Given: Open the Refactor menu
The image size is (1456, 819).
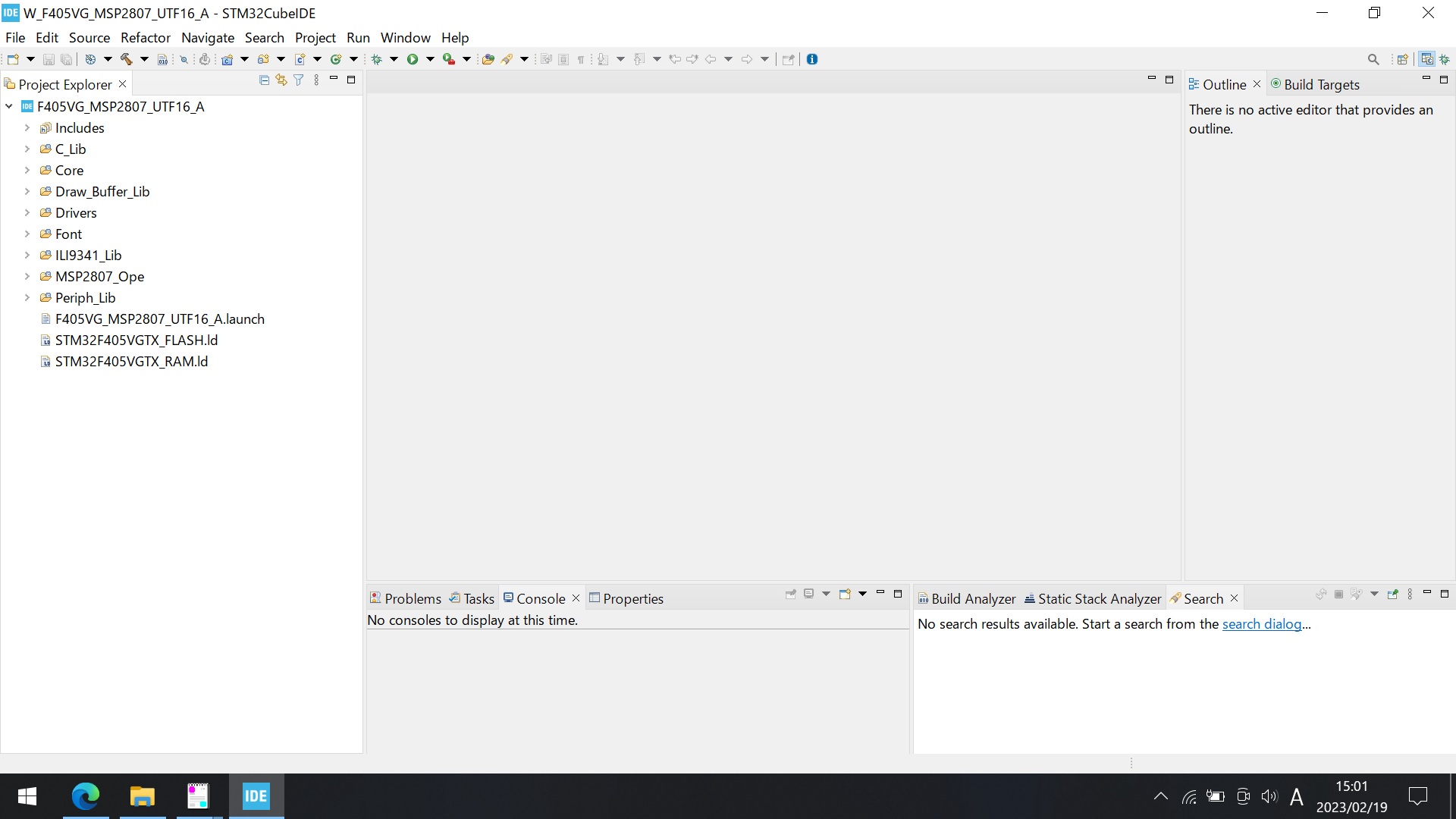Looking at the screenshot, I should [146, 37].
